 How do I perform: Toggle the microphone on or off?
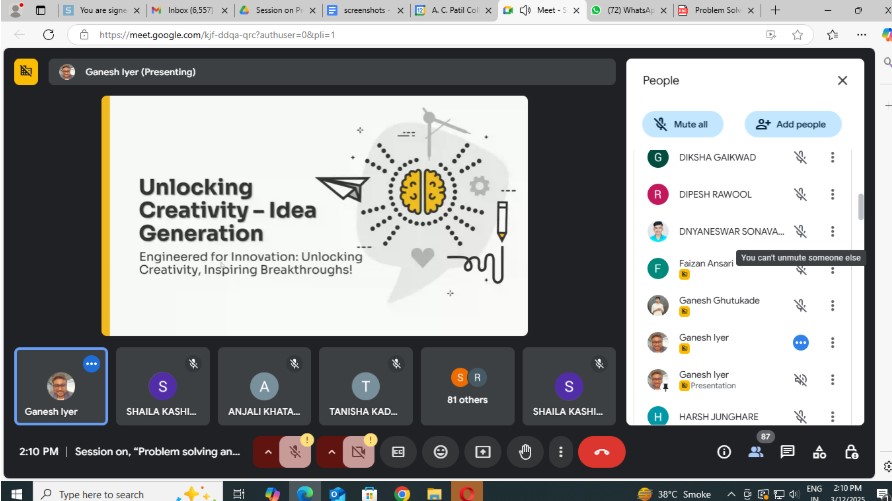[x=296, y=452]
